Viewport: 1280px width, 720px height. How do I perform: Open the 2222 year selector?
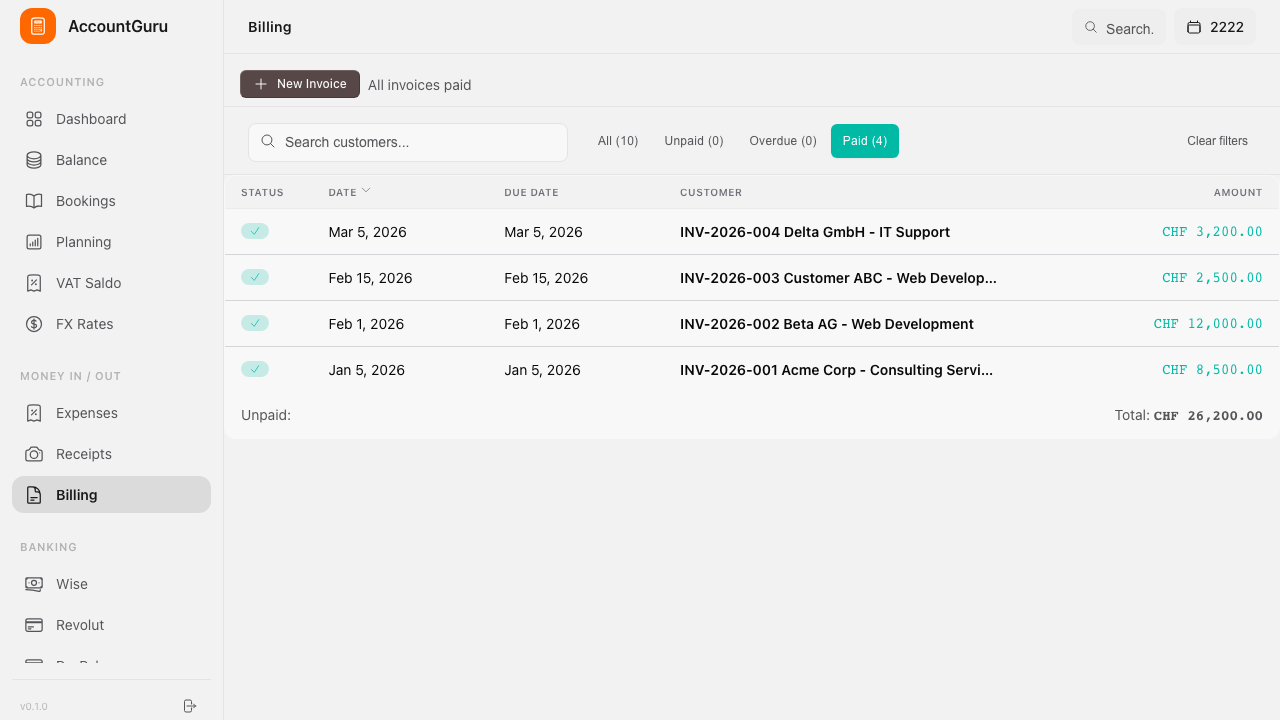point(1215,28)
